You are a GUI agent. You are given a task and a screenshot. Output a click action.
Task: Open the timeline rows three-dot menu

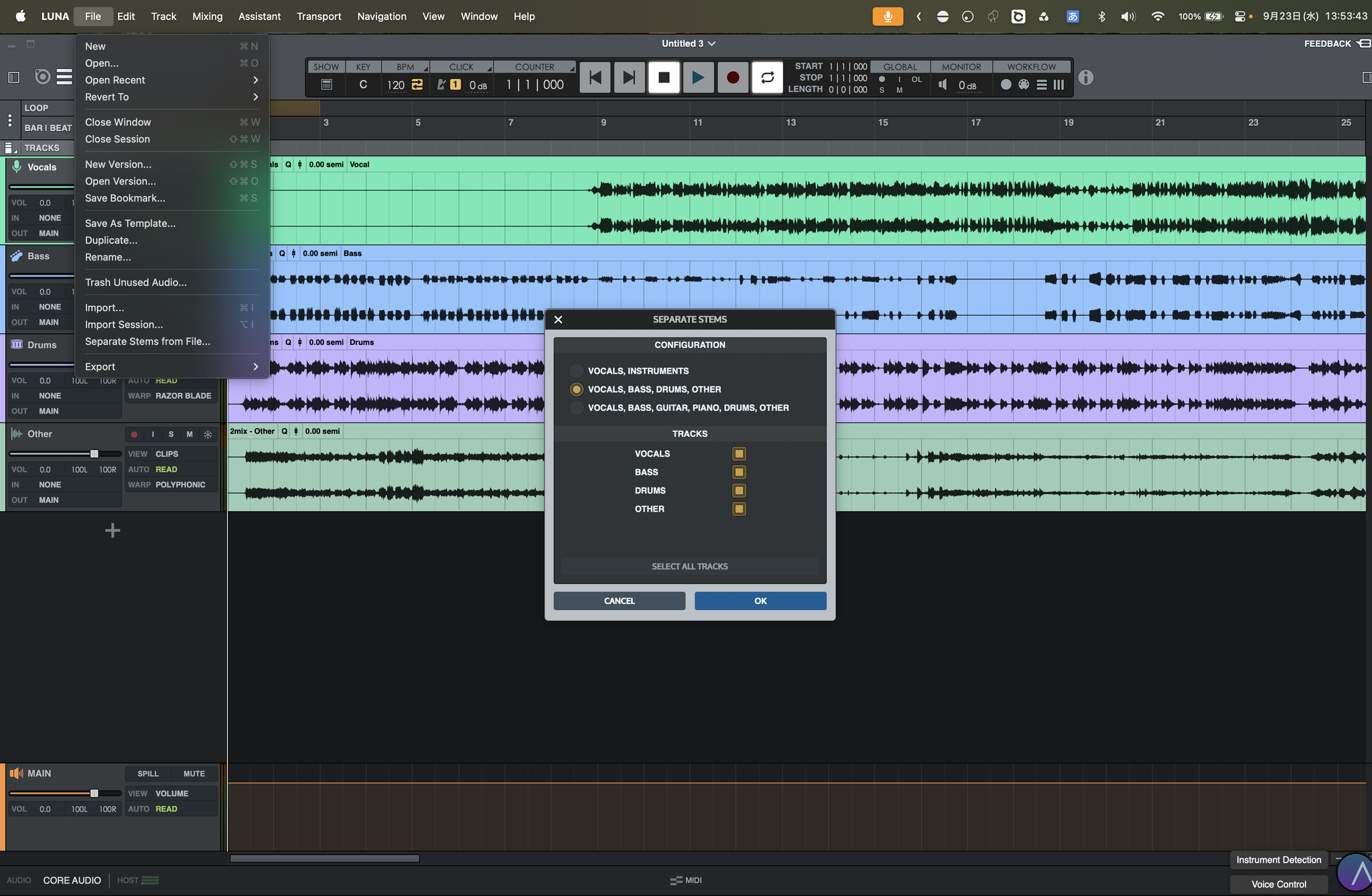pos(9,121)
